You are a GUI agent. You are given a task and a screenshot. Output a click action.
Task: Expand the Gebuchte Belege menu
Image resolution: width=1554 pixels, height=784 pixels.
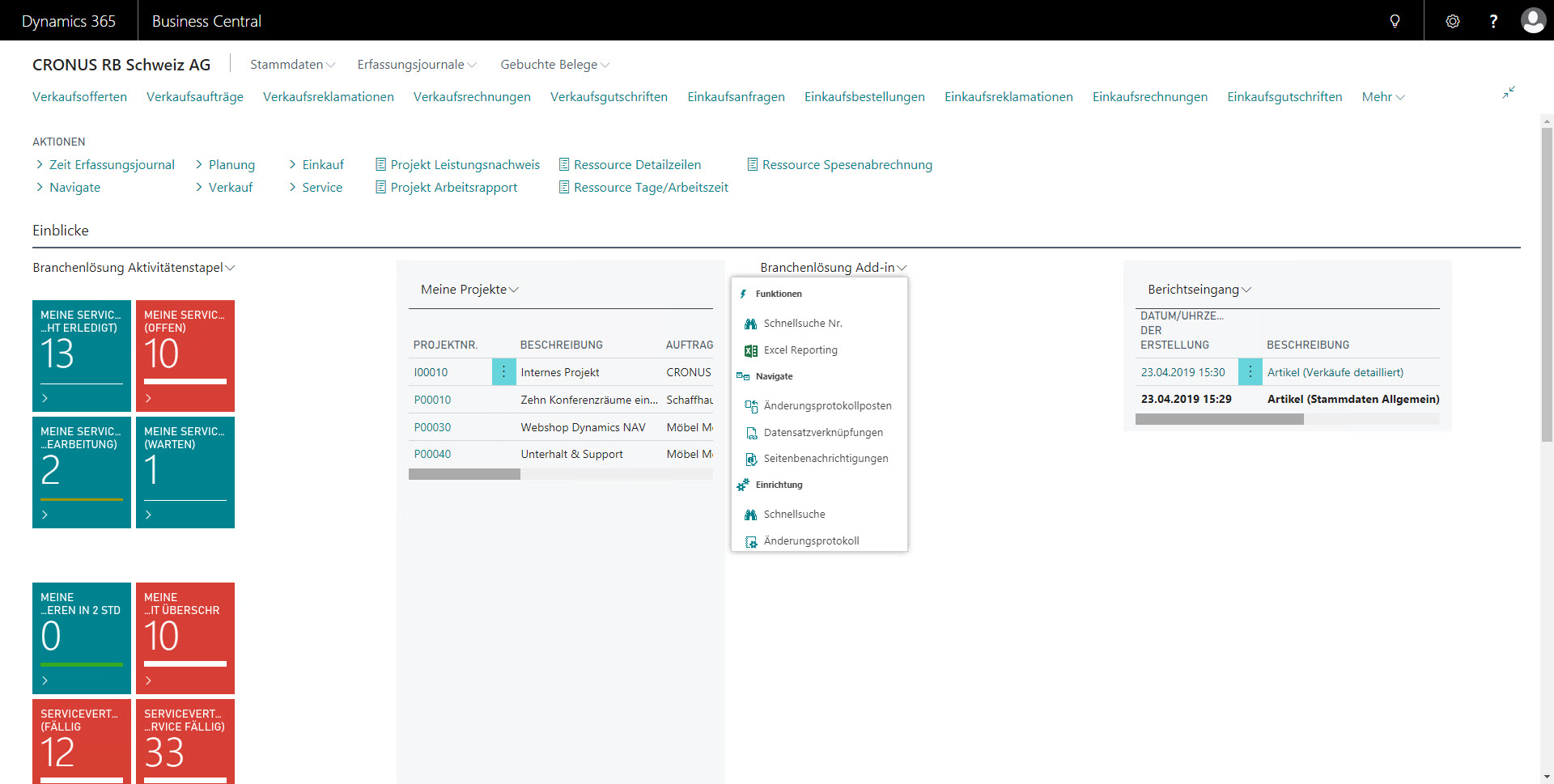pyautogui.click(x=555, y=65)
